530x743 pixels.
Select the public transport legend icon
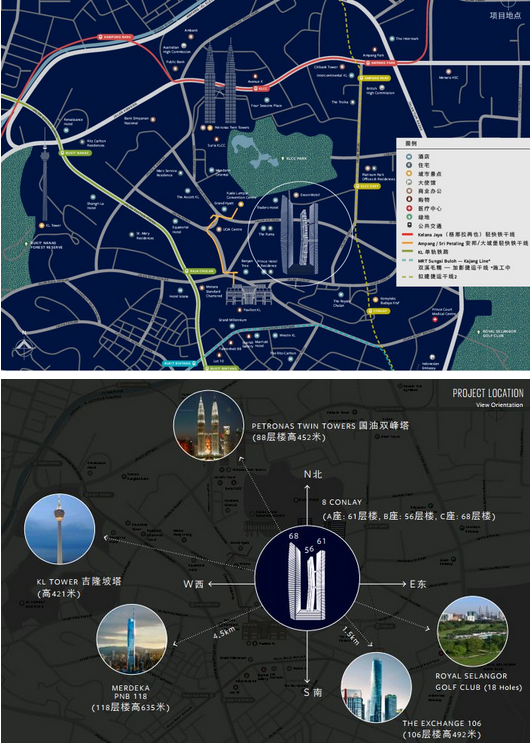click(x=409, y=226)
